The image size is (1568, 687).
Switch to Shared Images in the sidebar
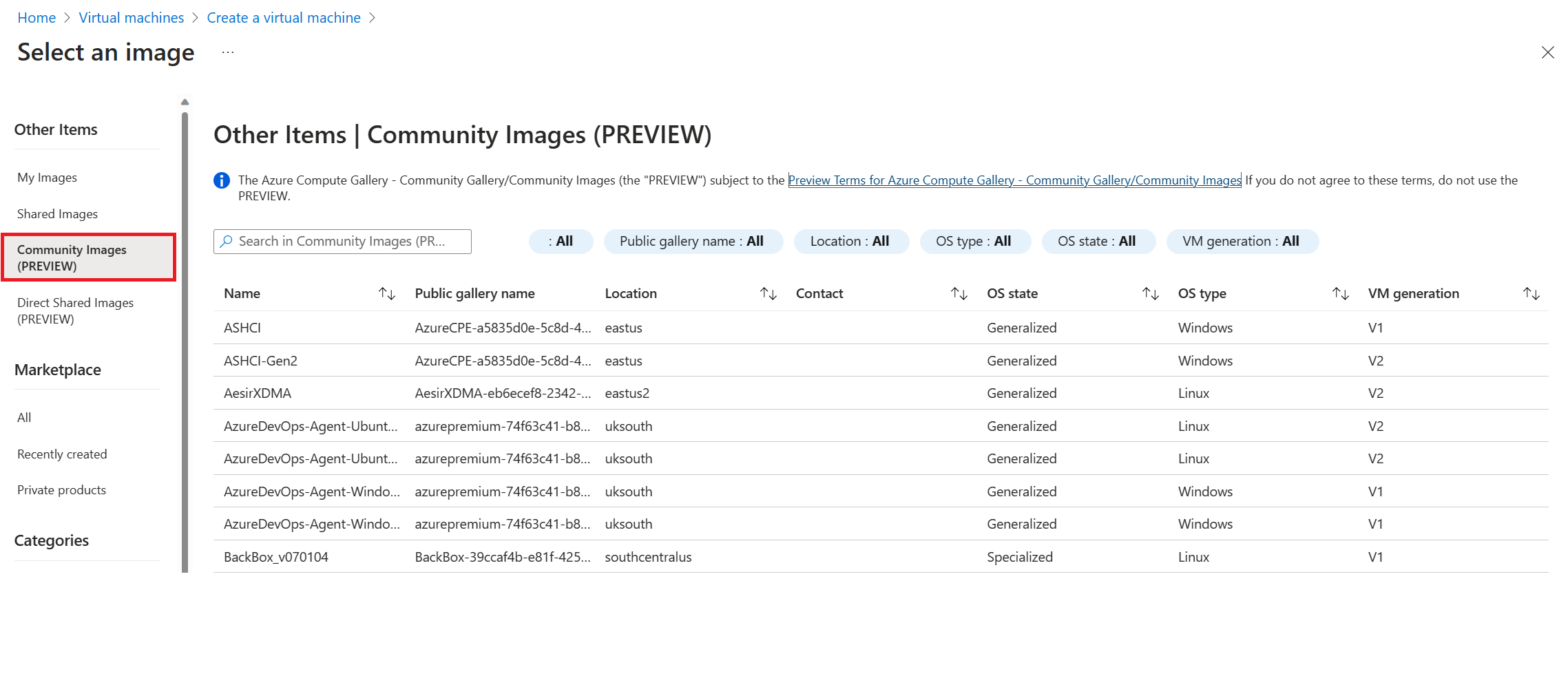pos(58,213)
